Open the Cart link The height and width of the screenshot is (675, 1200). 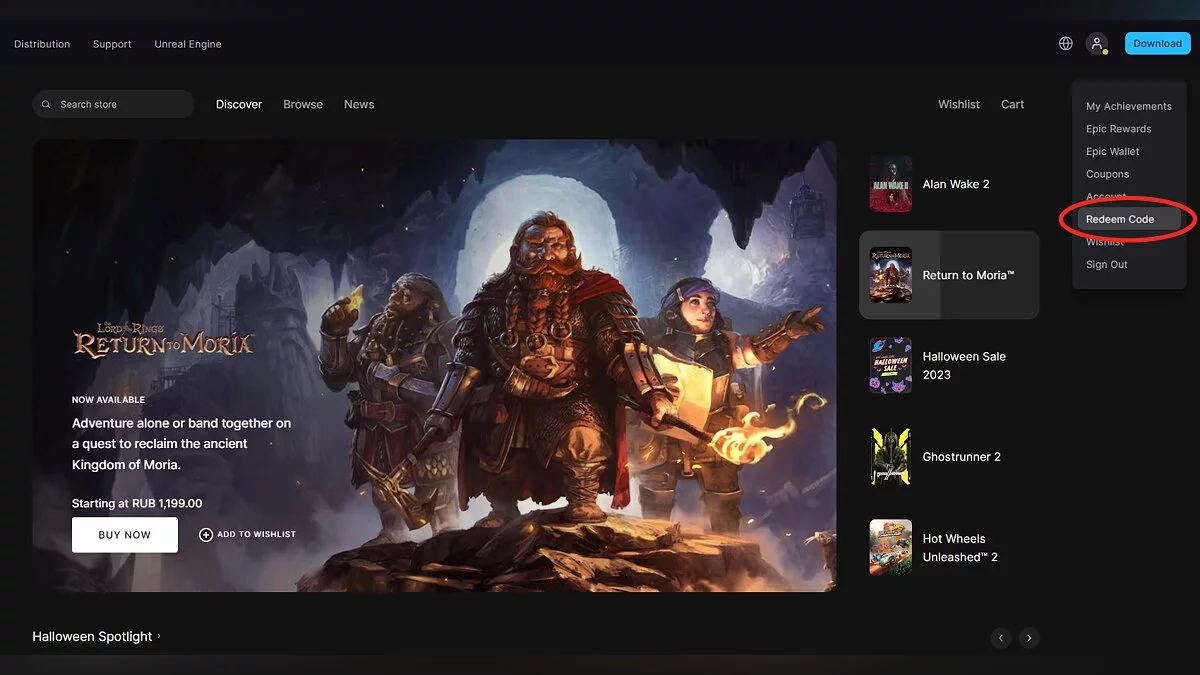1012,104
